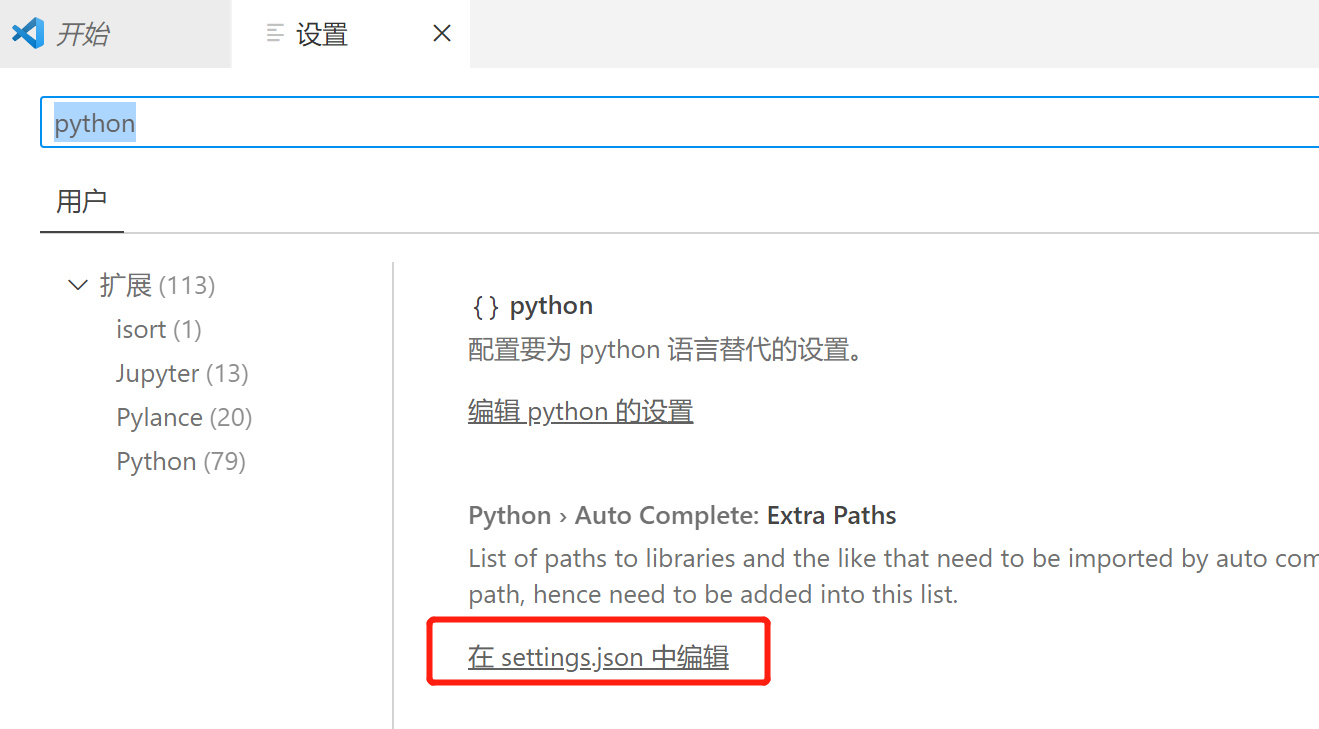The width and height of the screenshot is (1319, 729).
Task: Select 扩展 (113) in settings tree
Action: 157,285
